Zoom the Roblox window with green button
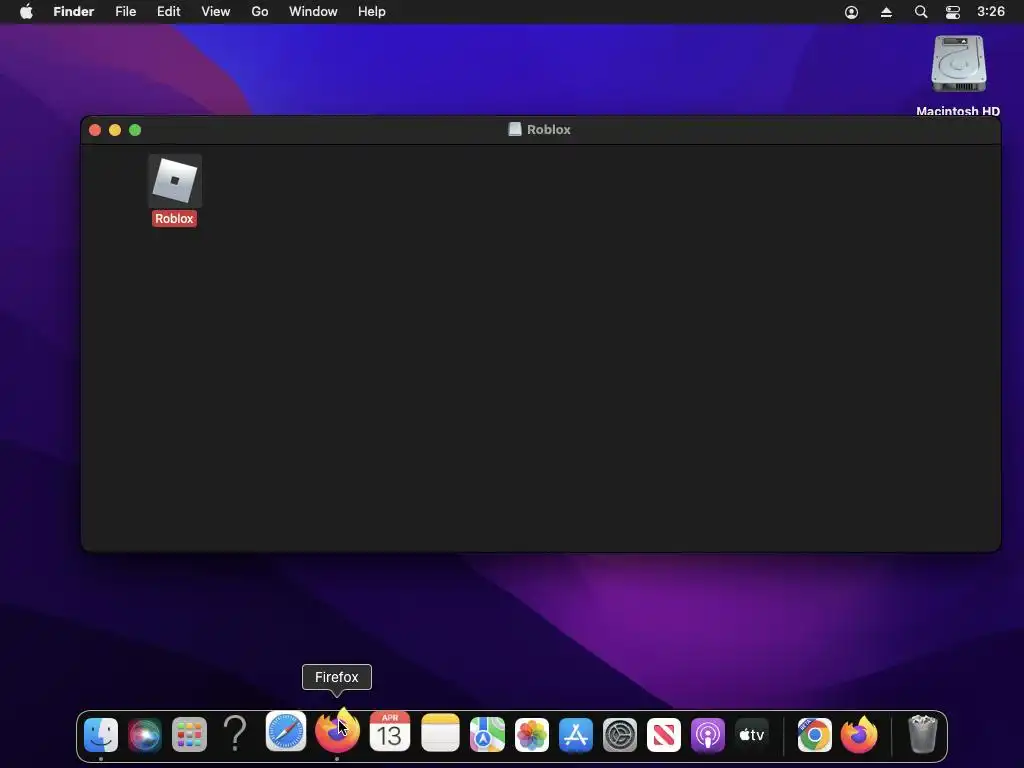The height and width of the screenshot is (768, 1024). 135,130
